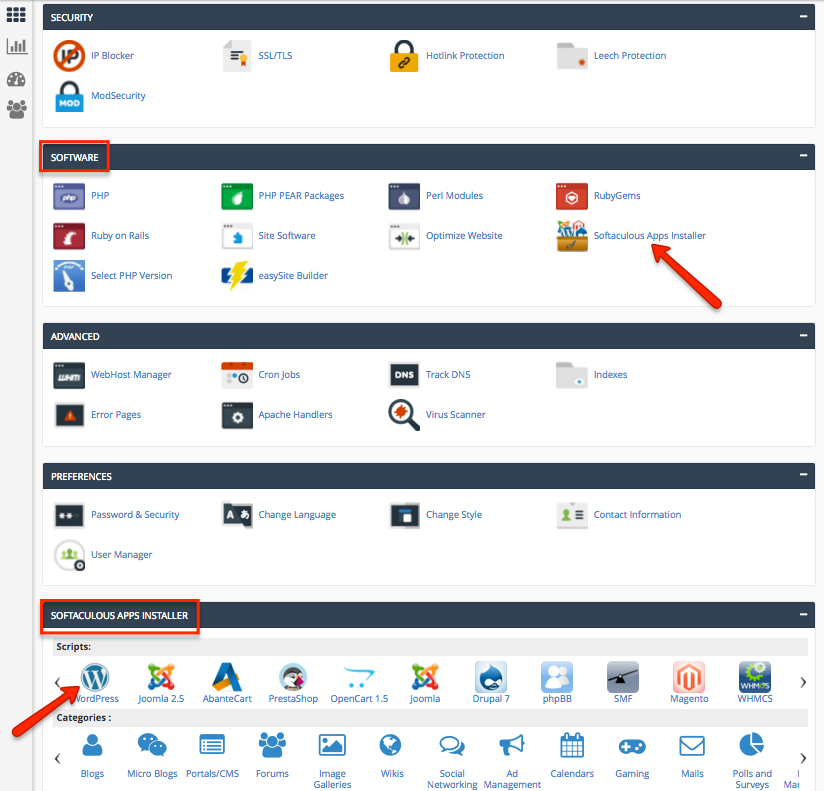The image size is (824, 791).
Task: Collapse the Advanced section
Action: tap(803, 335)
